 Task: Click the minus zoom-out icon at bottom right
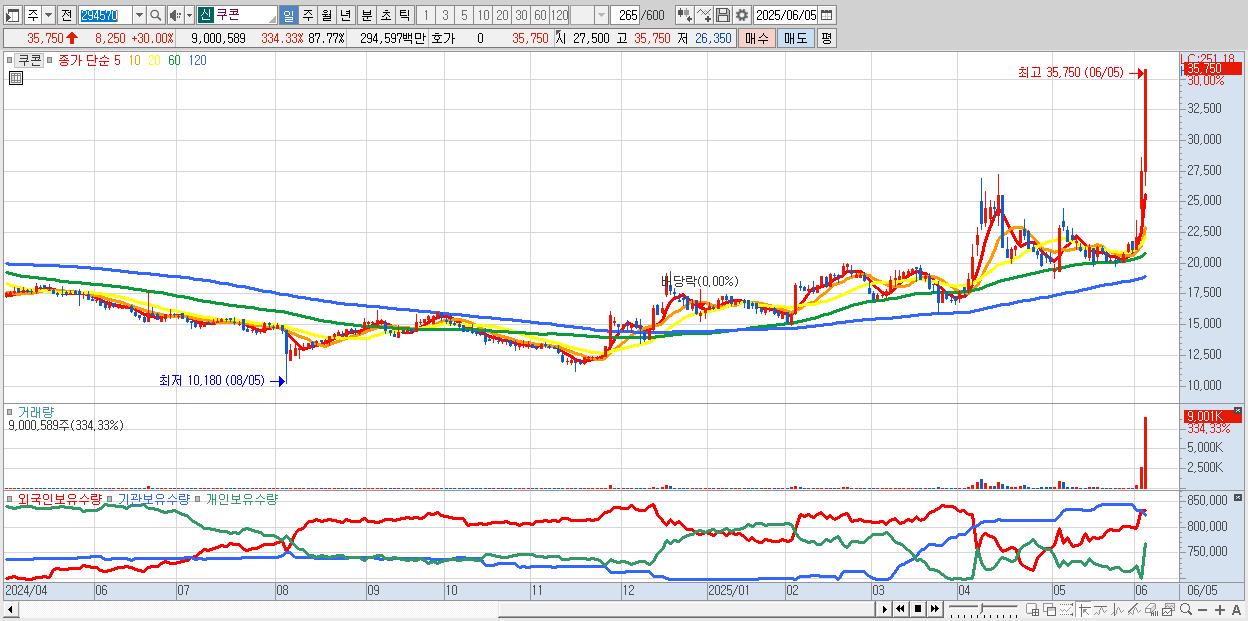pyautogui.click(x=1202, y=609)
